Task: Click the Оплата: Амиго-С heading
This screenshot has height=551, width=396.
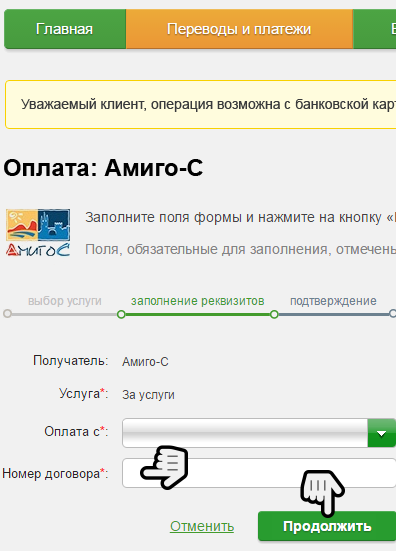Action: [x=103, y=168]
